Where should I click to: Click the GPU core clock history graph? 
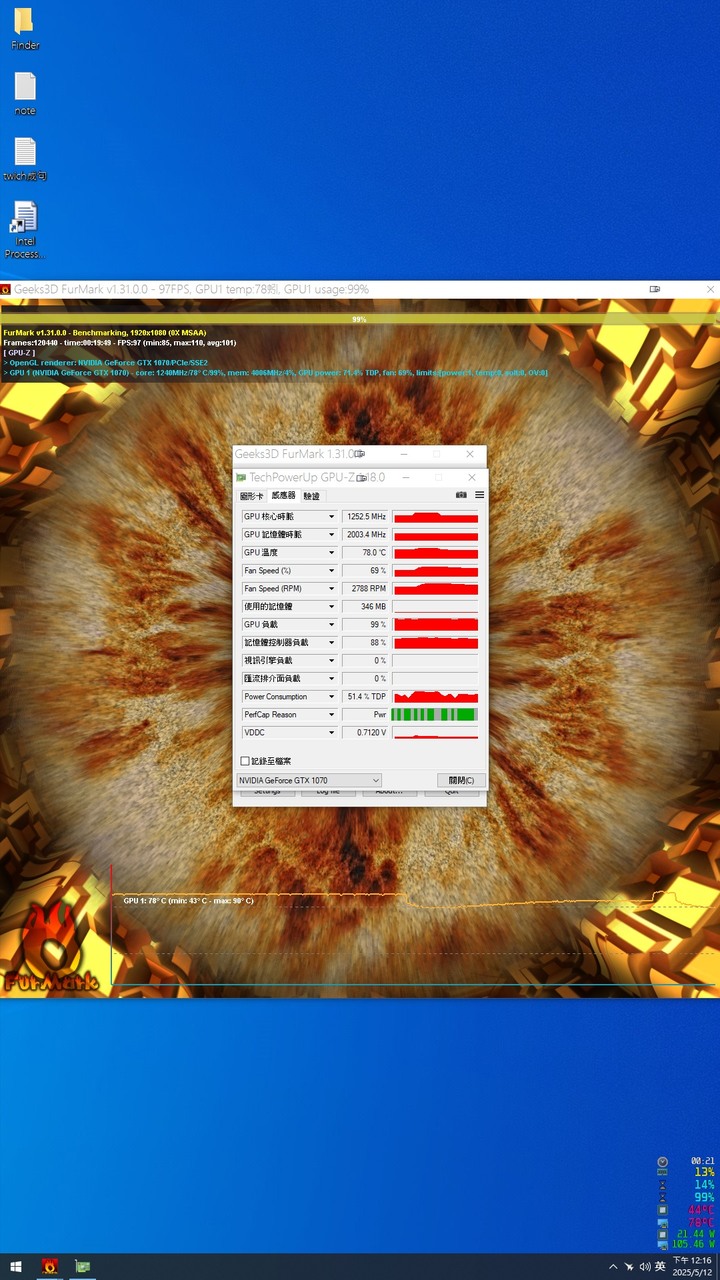coord(435,517)
